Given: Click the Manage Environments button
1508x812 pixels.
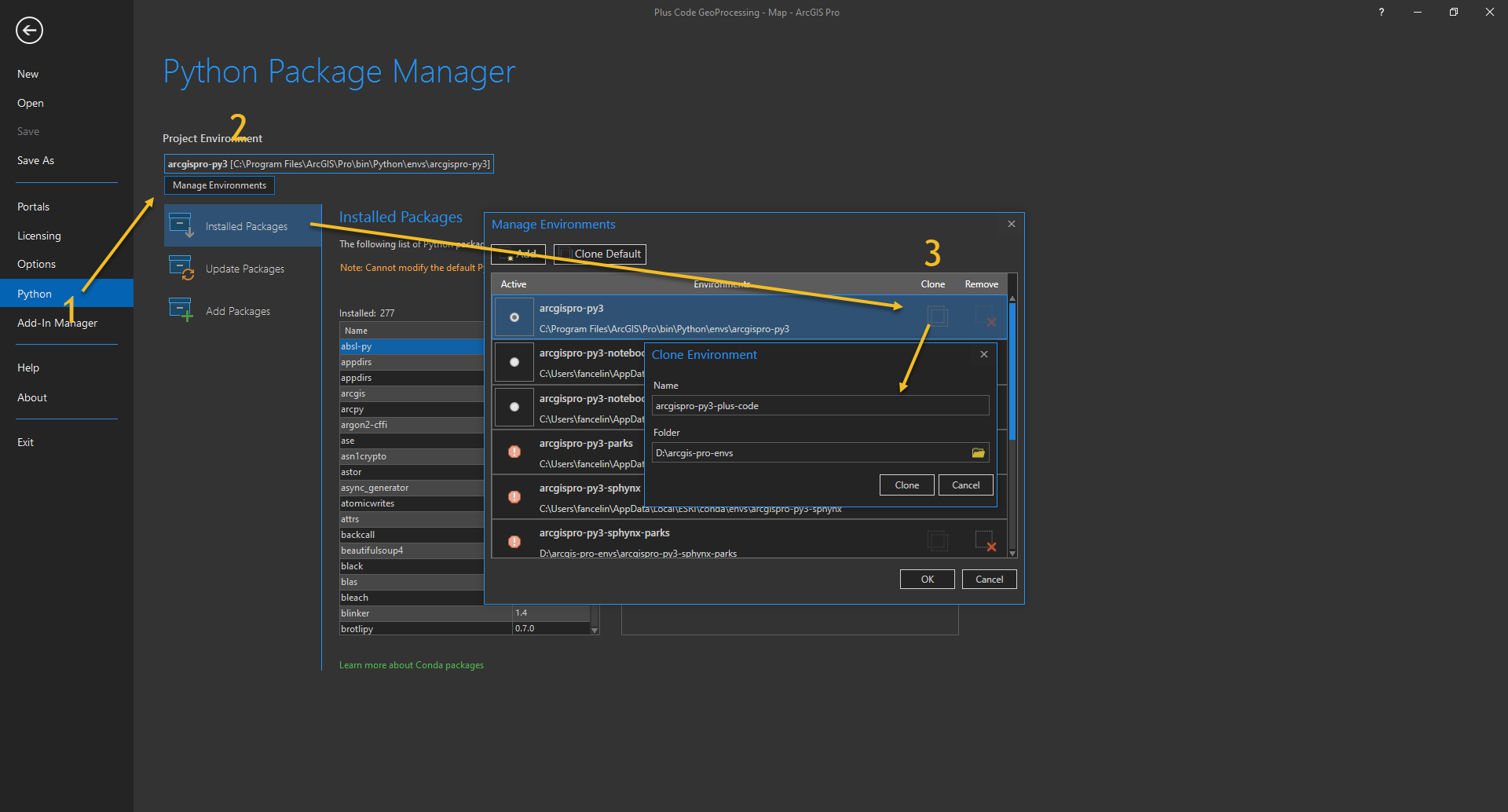Looking at the screenshot, I should tap(219, 185).
